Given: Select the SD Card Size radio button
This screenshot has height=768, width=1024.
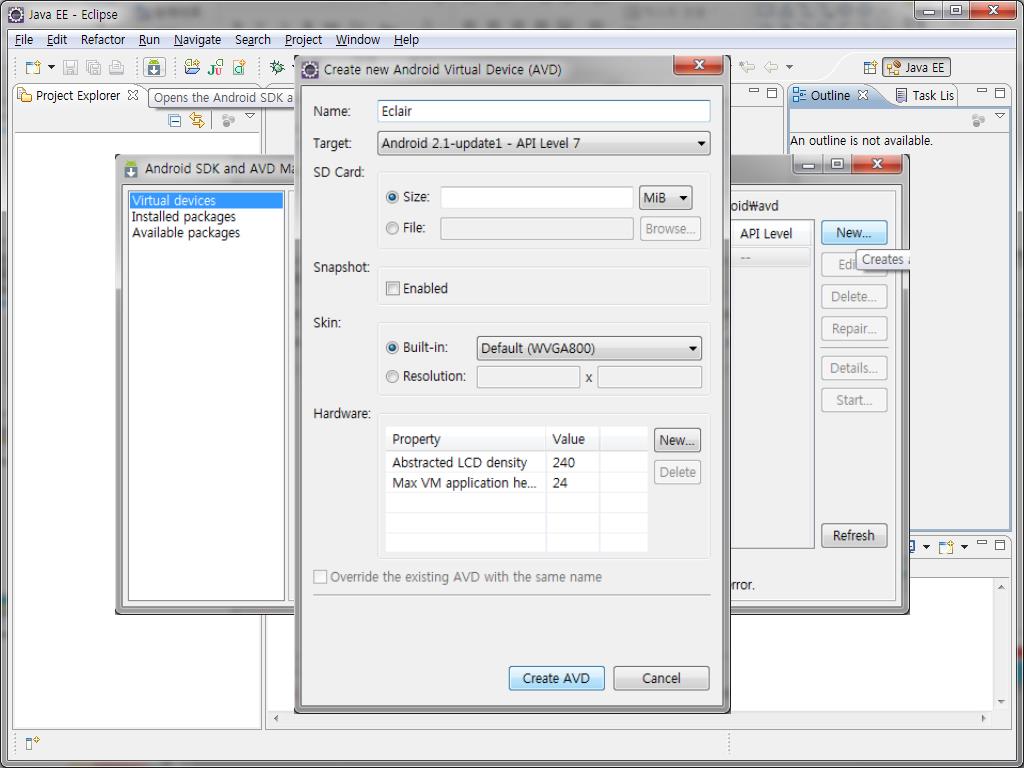Looking at the screenshot, I should point(392,197).
